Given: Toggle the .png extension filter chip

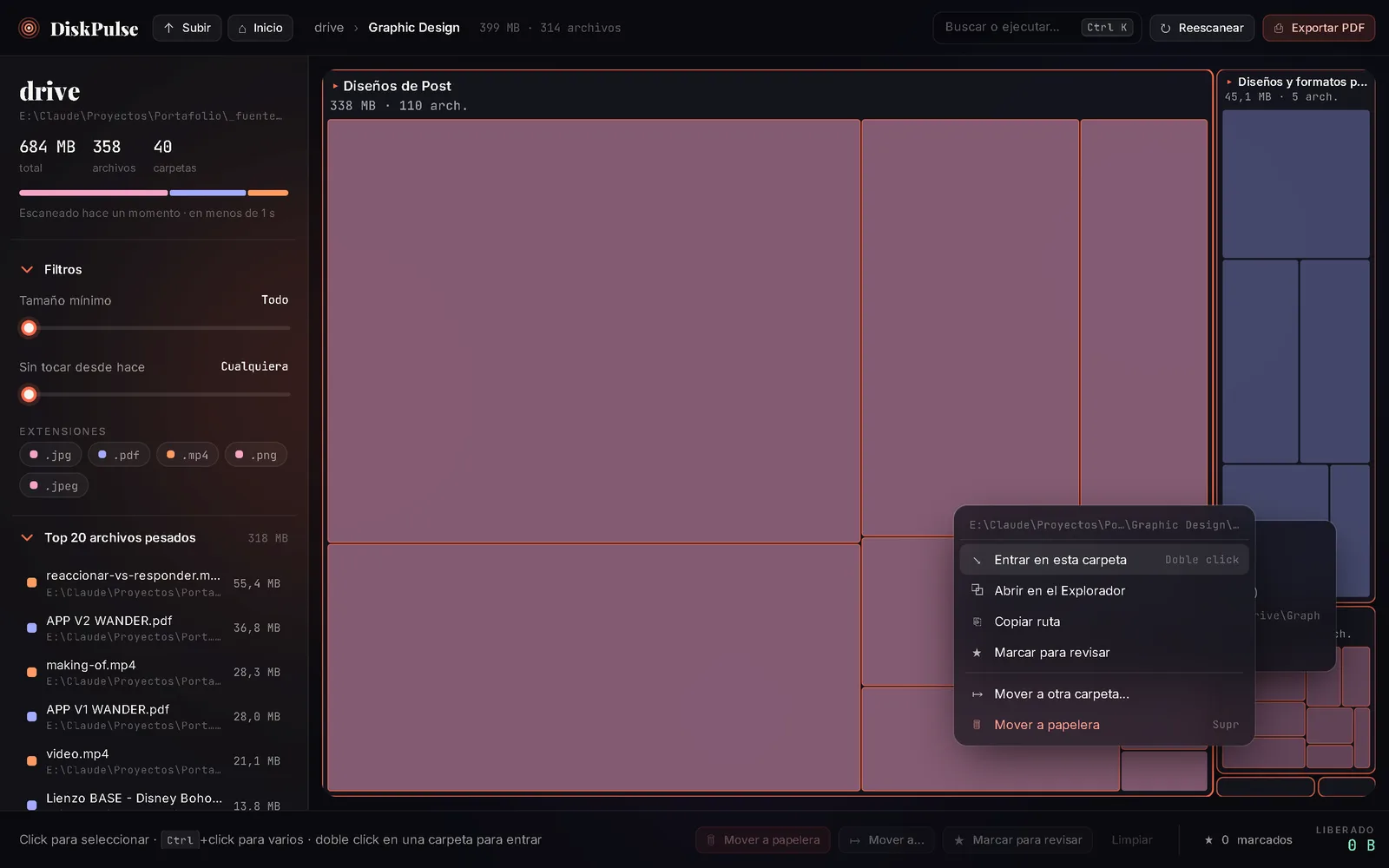Looking at the screenshot, I should pos(256,455).
